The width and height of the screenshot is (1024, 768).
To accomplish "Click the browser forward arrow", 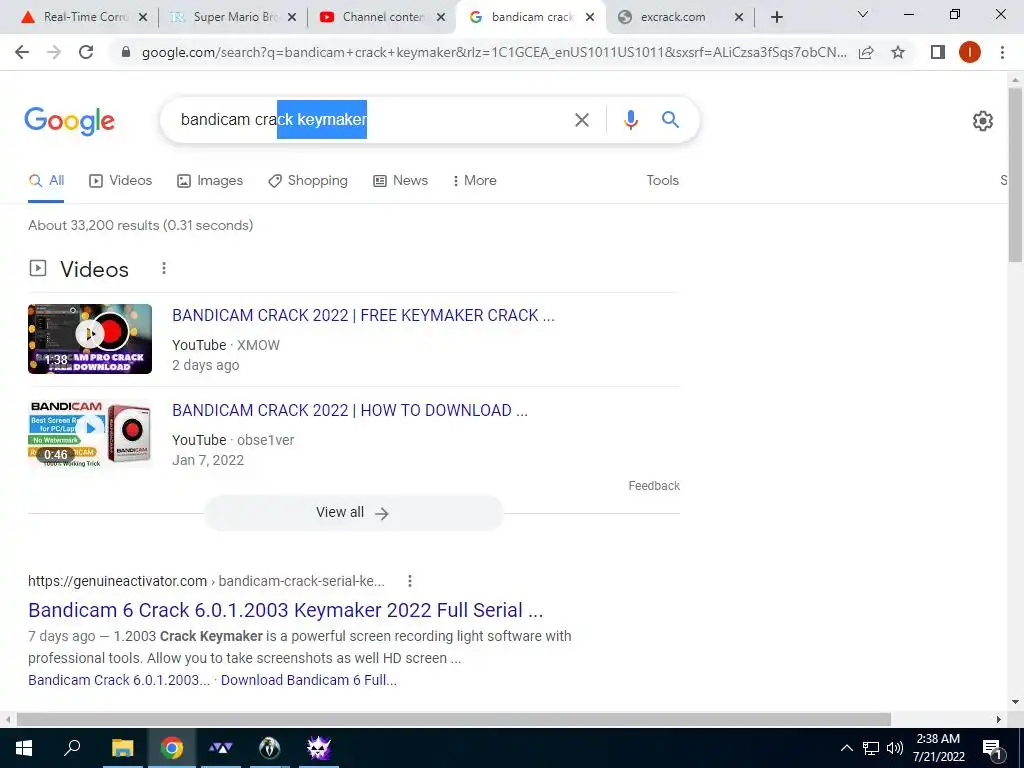I will click(54, 52).
